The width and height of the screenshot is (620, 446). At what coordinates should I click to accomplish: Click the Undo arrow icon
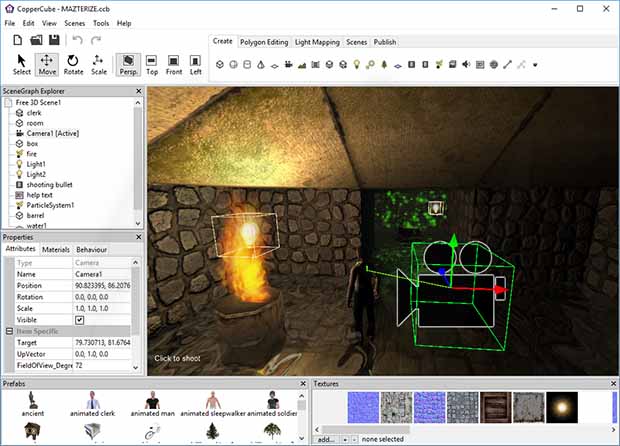pos(77,40)
